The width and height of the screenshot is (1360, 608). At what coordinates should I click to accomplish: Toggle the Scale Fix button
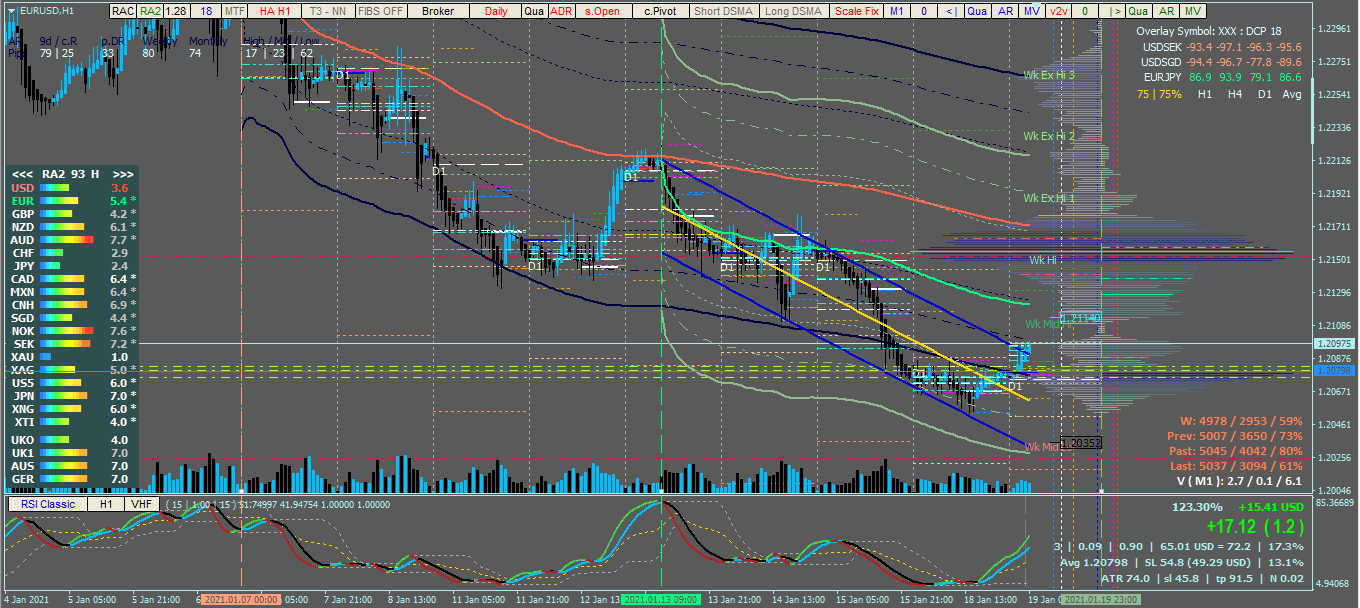coord(856,11)
